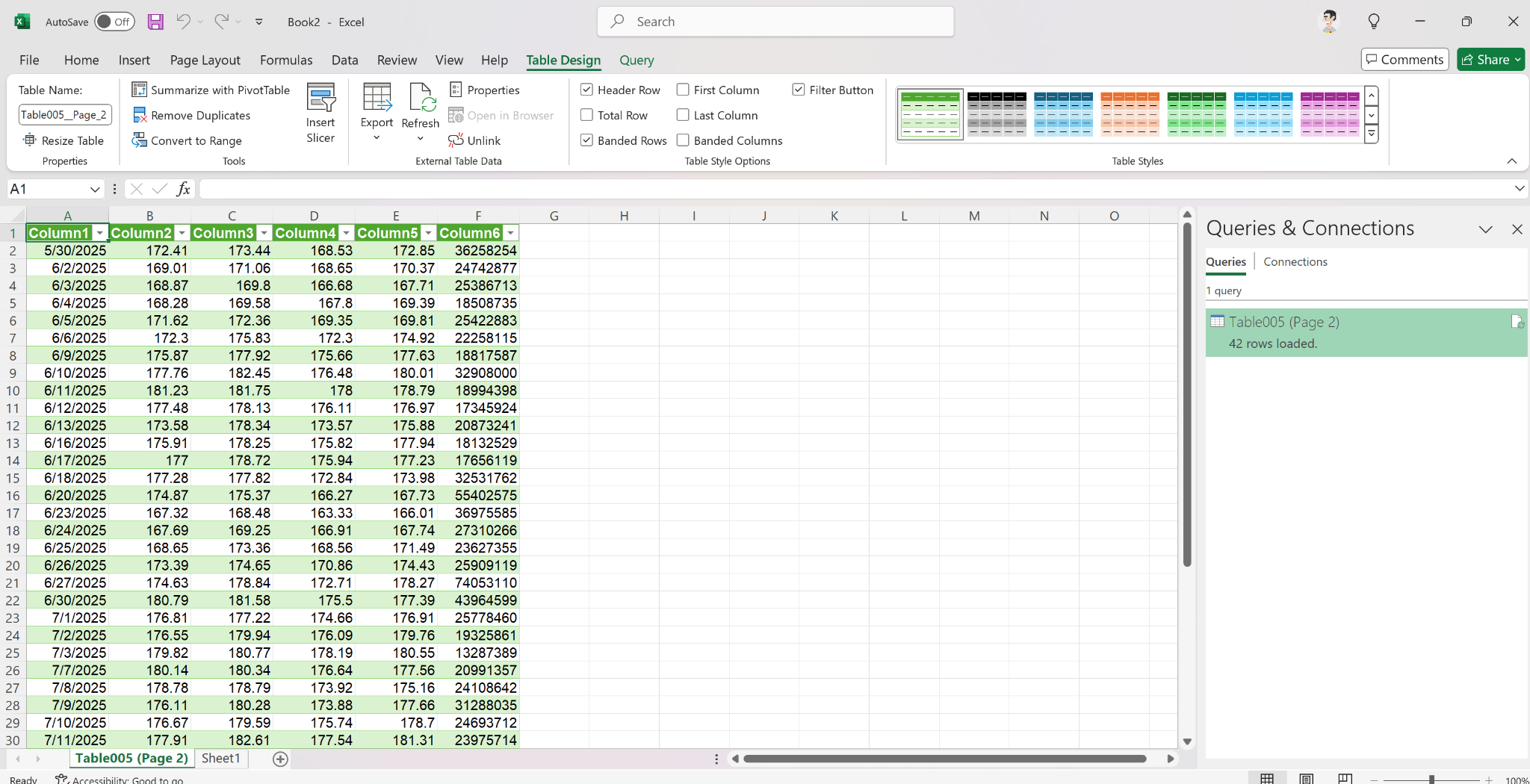Viewport: 1530px width, 784px height.
Task: Click the formula bar enter checkmark
Action: 159,189
